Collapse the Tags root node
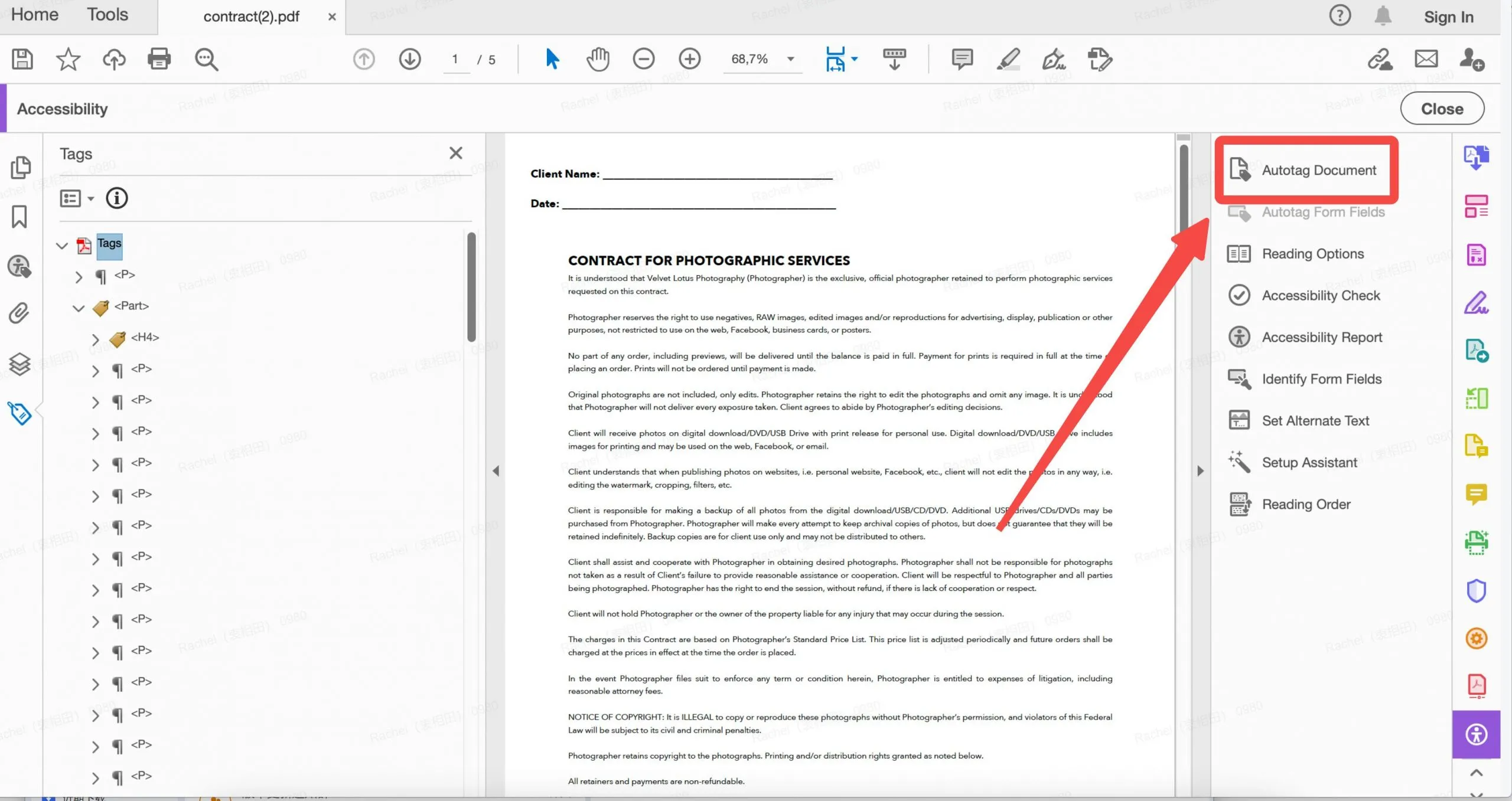1512x801 pixels. (x=62, y=246)
